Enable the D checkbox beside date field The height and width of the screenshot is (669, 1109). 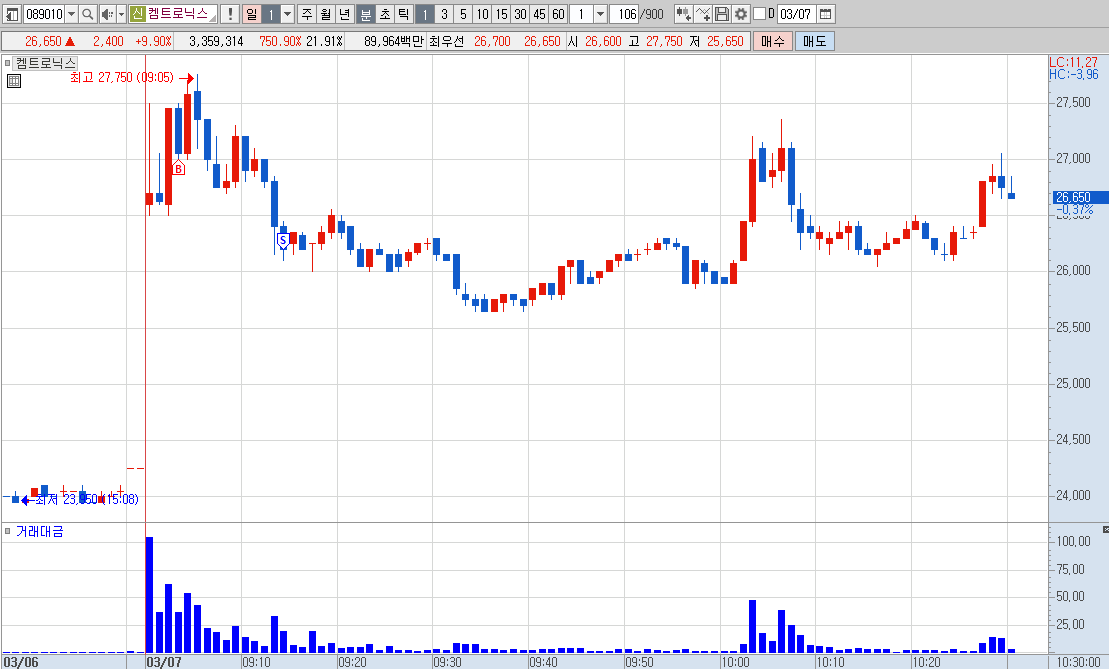(x=760, y=13)
